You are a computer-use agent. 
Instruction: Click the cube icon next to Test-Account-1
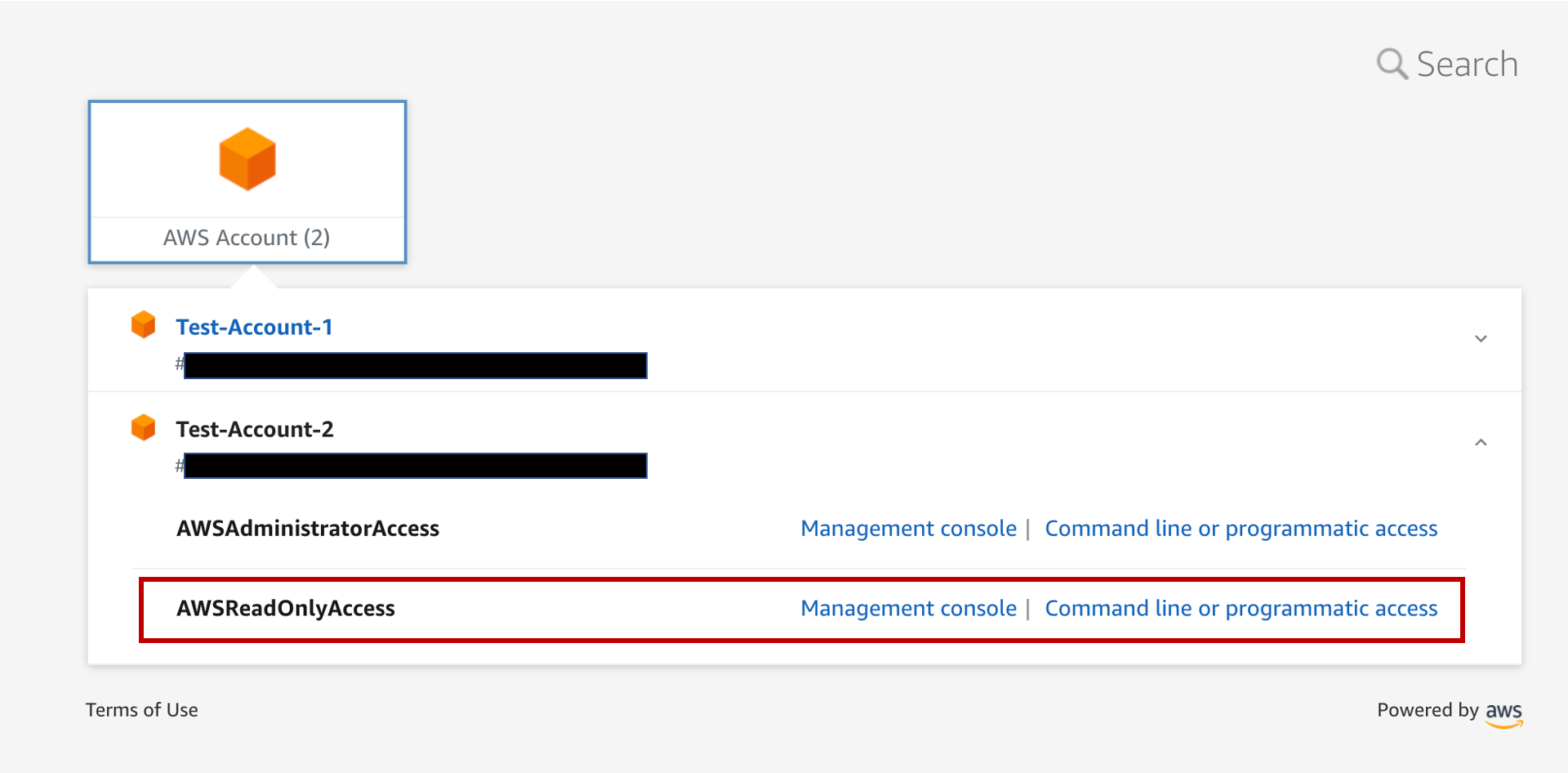coord(144,324)
